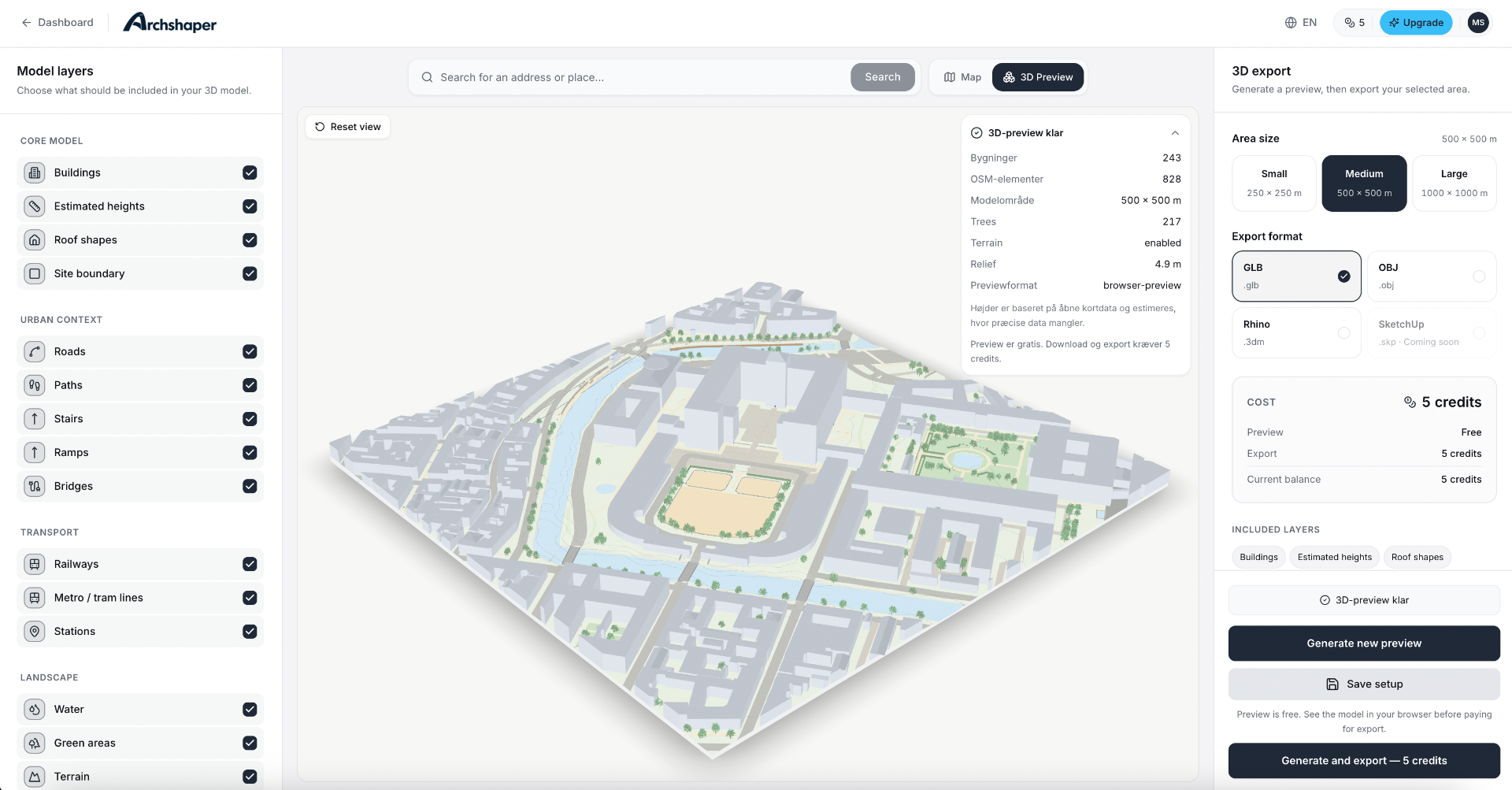The height and width of the screenshot is (790, 1512).
Task: Click the Site boundary square icon
Action: (x=35, y=273)
